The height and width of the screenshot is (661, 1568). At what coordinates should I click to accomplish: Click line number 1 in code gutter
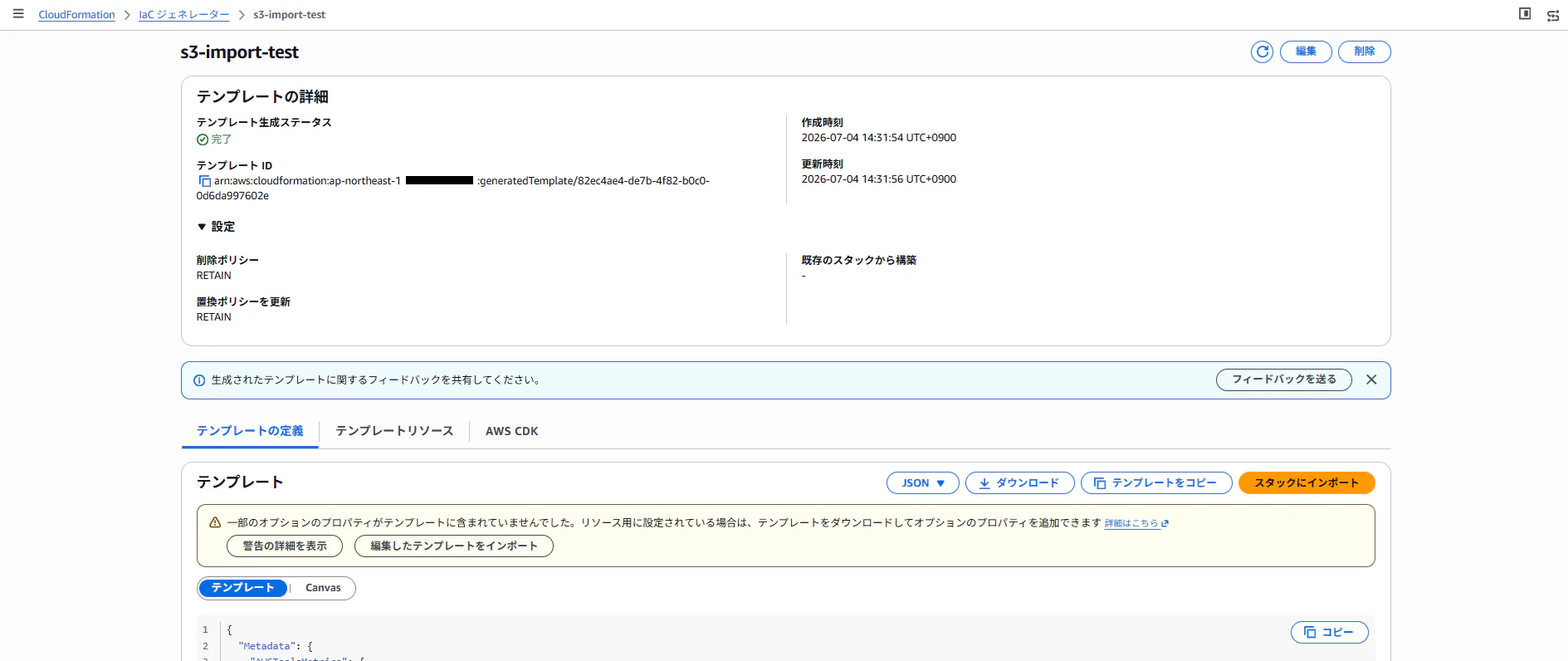tap(206, 630)
